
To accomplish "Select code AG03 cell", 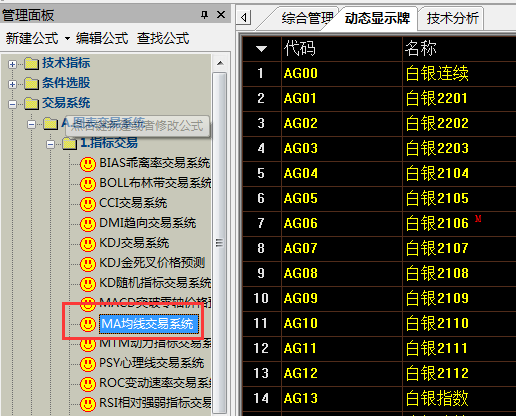I will 342,148.
